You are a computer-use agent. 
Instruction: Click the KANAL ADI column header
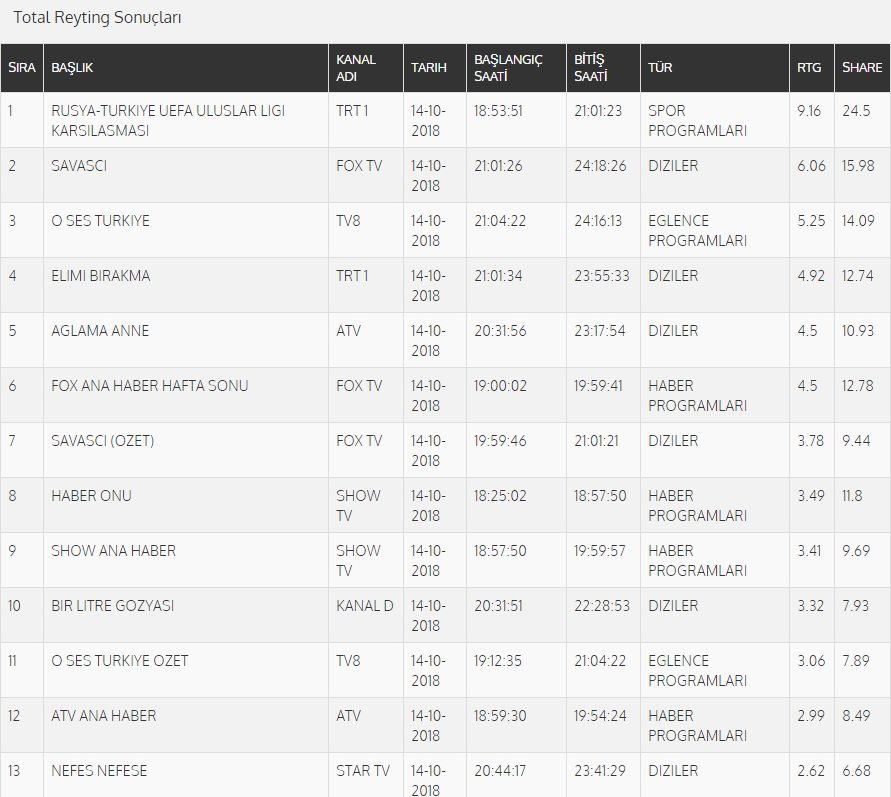366,68
